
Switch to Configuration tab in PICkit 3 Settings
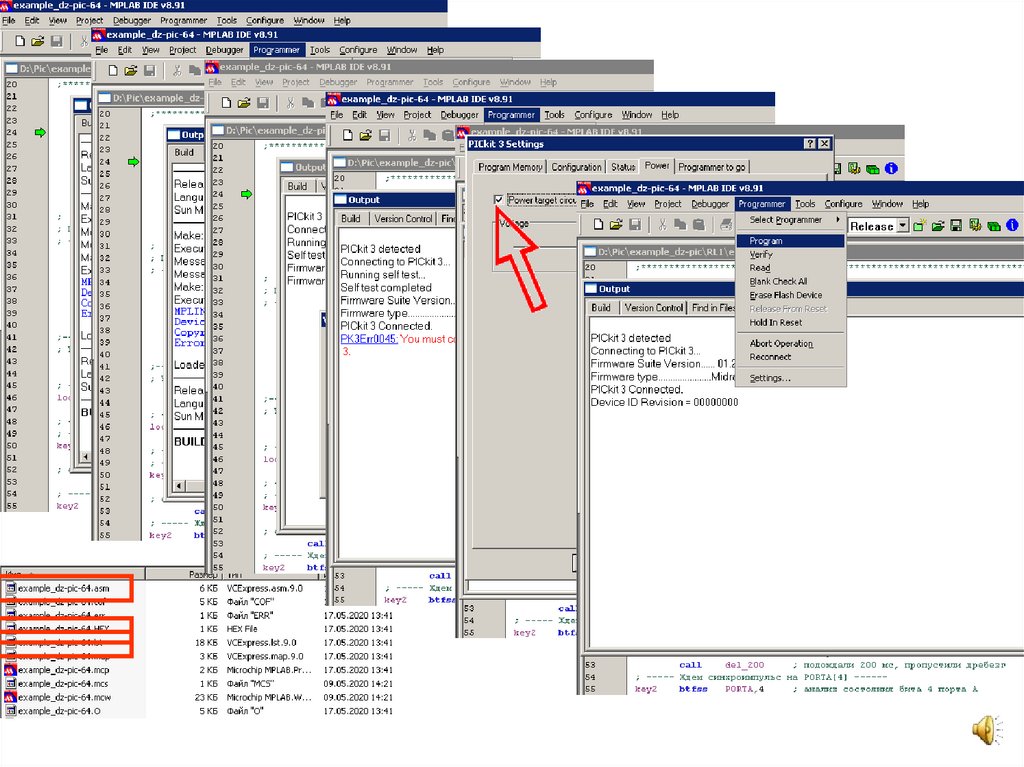pyautogui.click(x=576, y=167)
